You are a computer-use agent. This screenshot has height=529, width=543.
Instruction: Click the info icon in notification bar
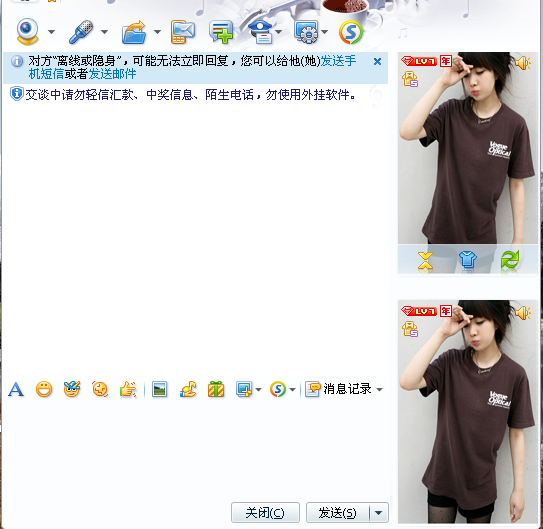[x=17, y=62]
